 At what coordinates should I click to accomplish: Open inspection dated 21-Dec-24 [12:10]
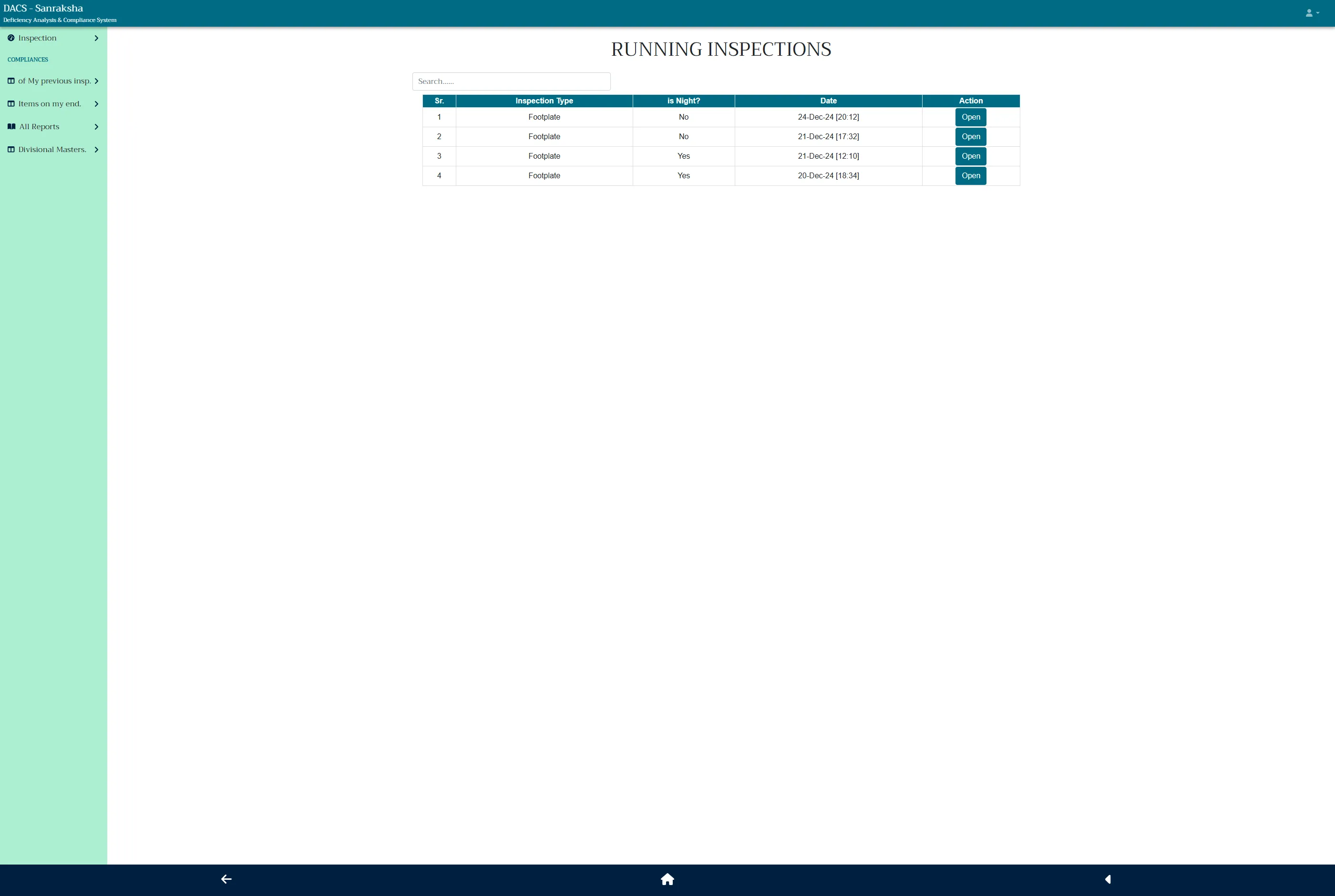[970, 156]
